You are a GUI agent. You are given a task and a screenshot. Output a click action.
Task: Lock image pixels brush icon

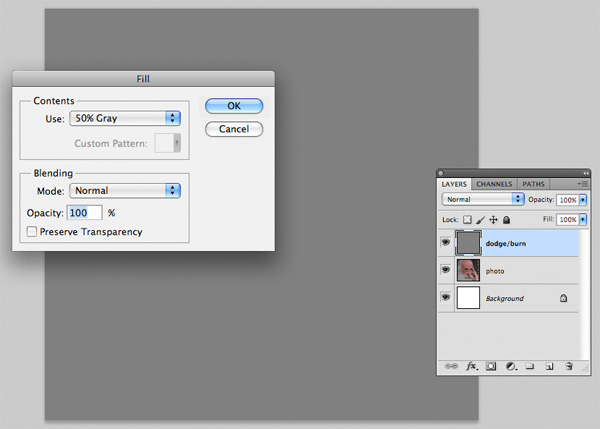coord(481,220)
